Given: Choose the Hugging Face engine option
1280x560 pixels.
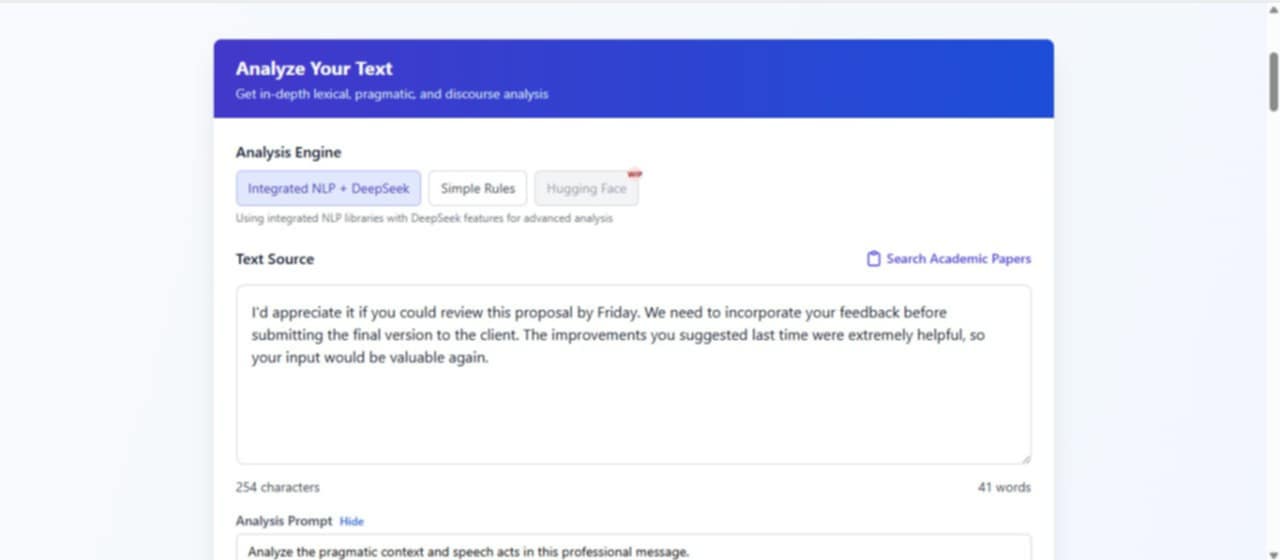Looking at the screenshot, I should pos(586,188).
